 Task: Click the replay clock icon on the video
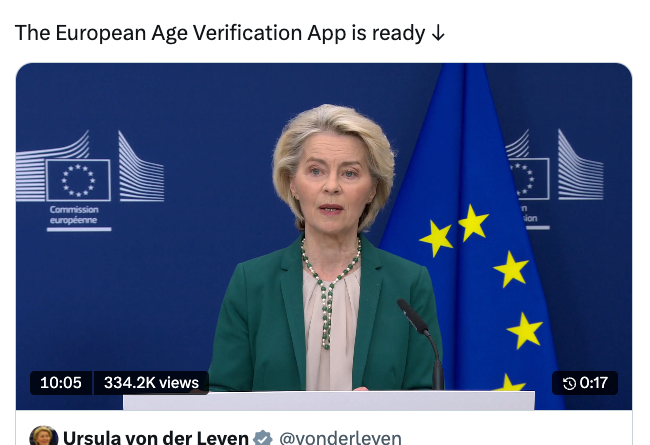569,383
